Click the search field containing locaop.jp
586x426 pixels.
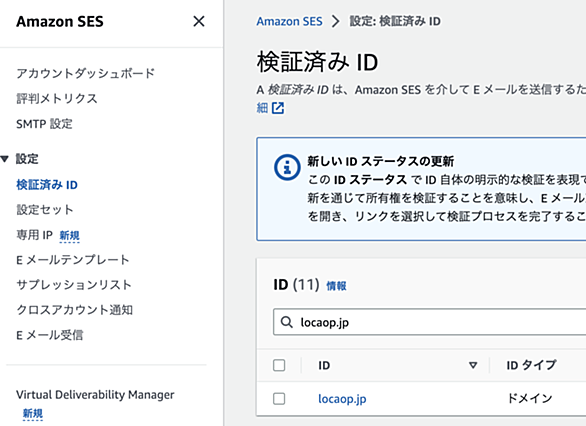coord(430,322)
